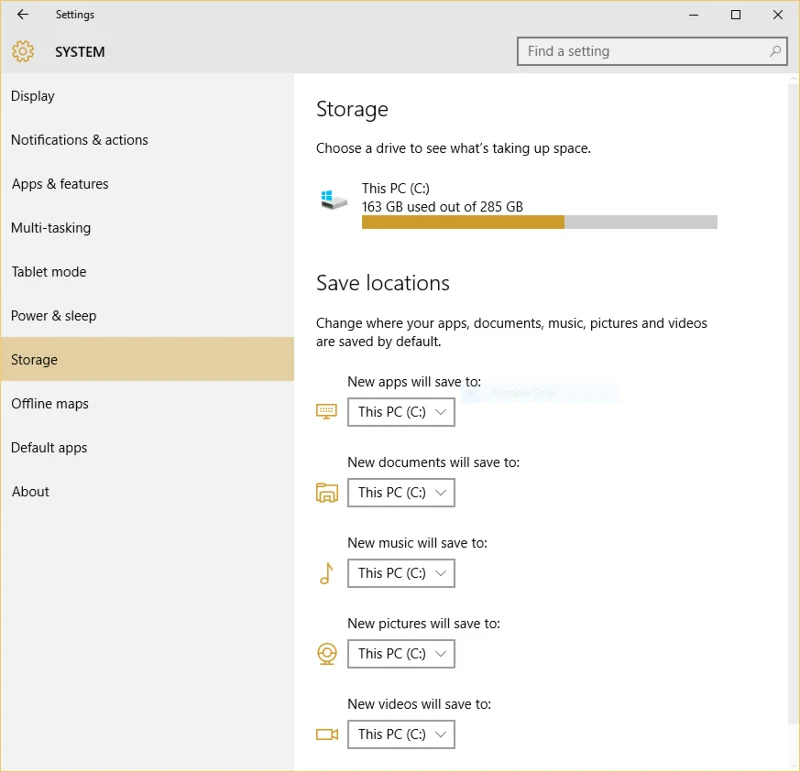Open the new music save location dropdown
This screenshot has width=800, height=772.
pyautogui.click(x=401, y=573)
